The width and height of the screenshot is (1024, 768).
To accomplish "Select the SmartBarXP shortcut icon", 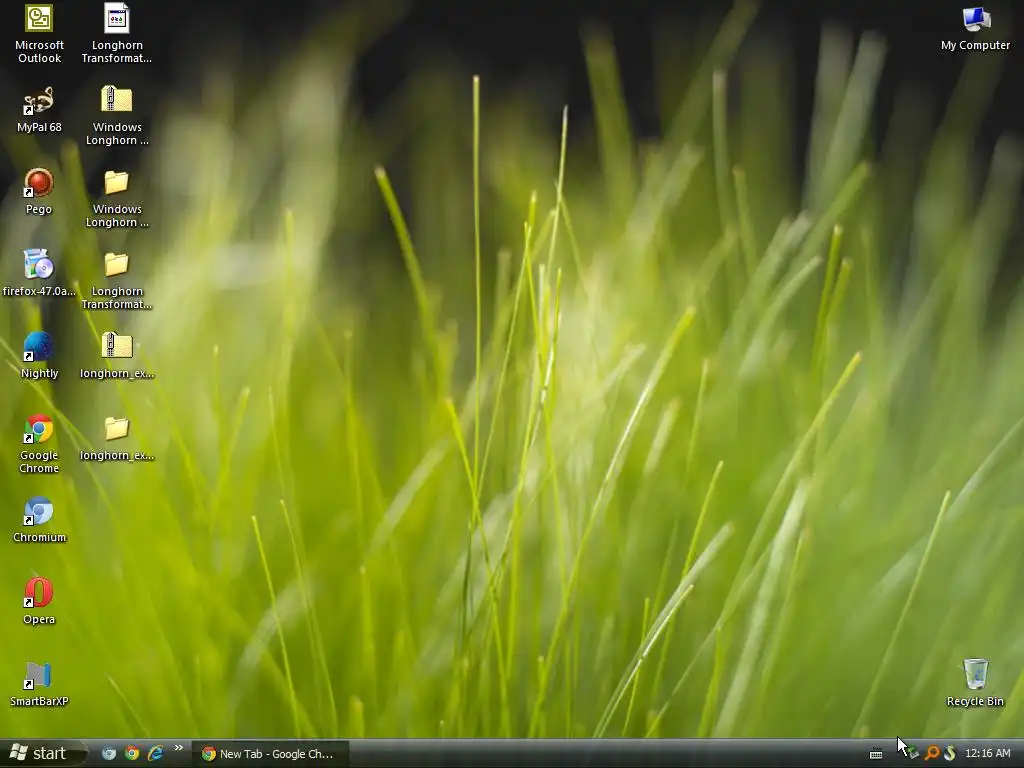I will (x=39, y=684).
